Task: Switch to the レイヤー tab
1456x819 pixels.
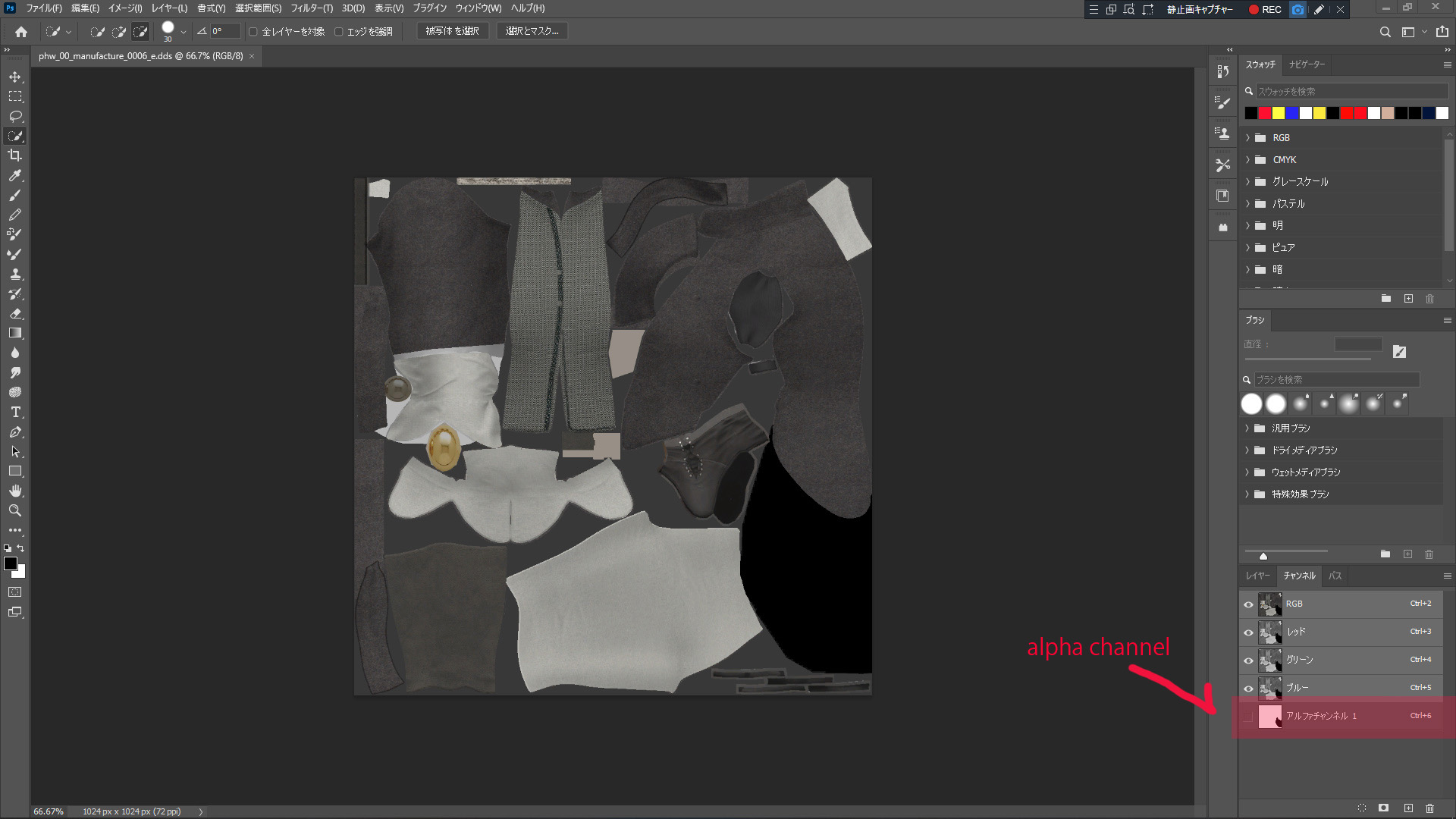Action: (1257, 576)
